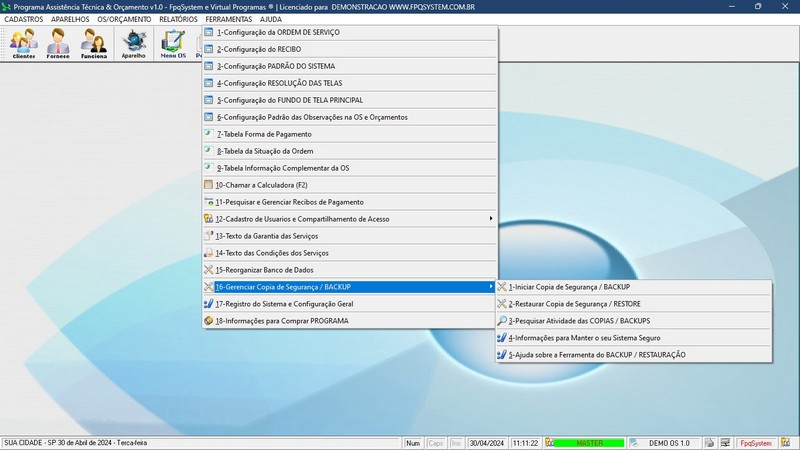Expand submenu arrow of Gerenciar Copia de Segurança
This screenshot has height=450, width=800.
491,286
